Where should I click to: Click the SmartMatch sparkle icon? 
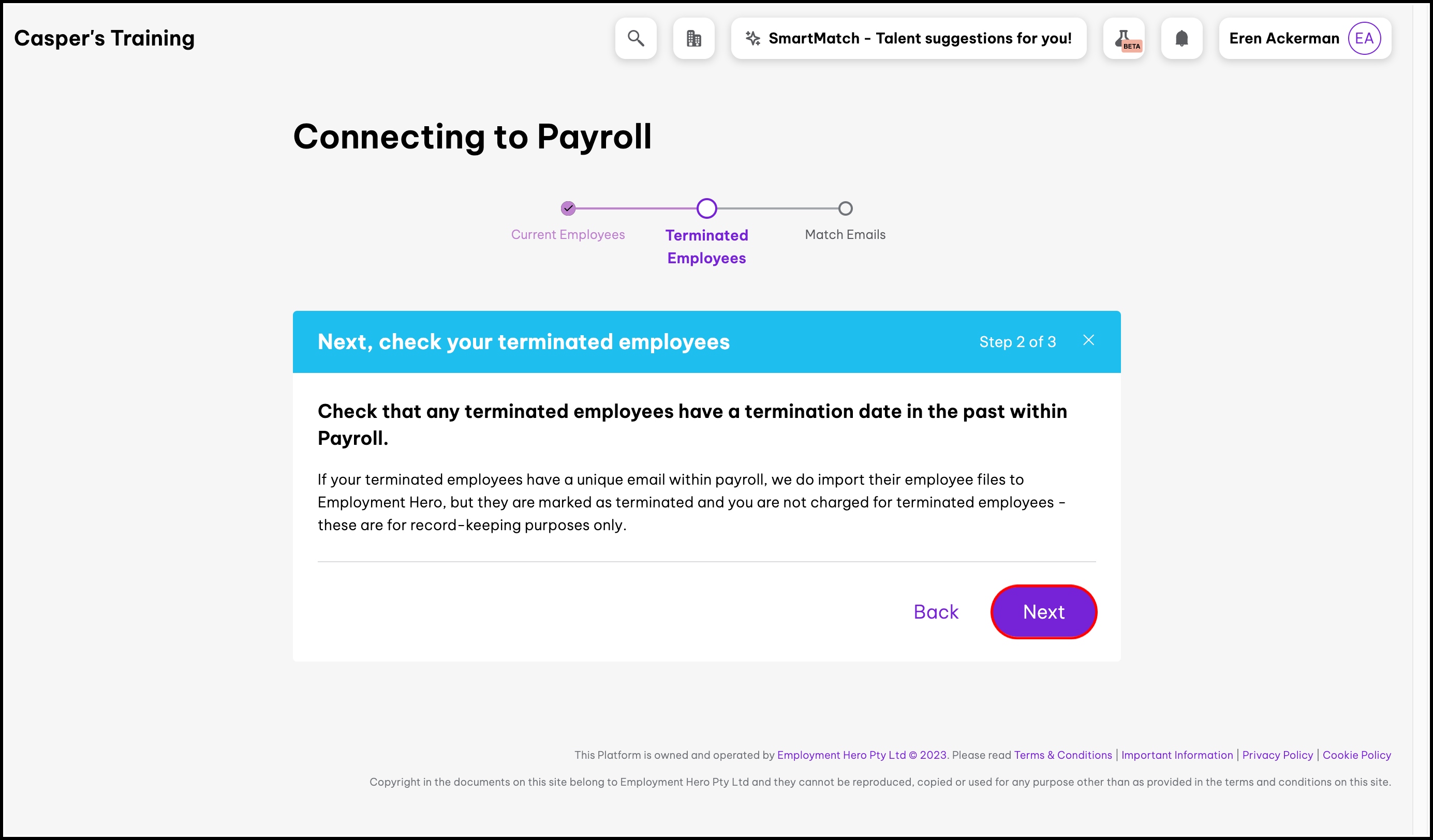[x=753, y=38]
